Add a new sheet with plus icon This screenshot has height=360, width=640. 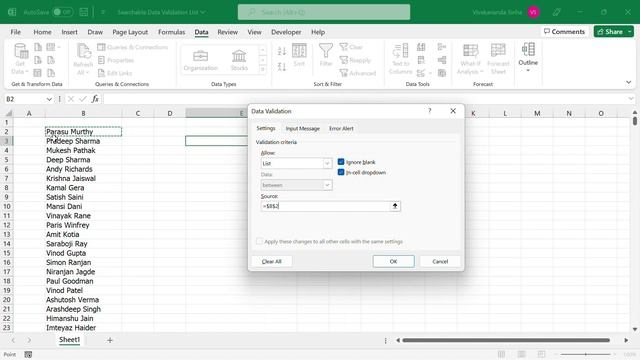109,340
